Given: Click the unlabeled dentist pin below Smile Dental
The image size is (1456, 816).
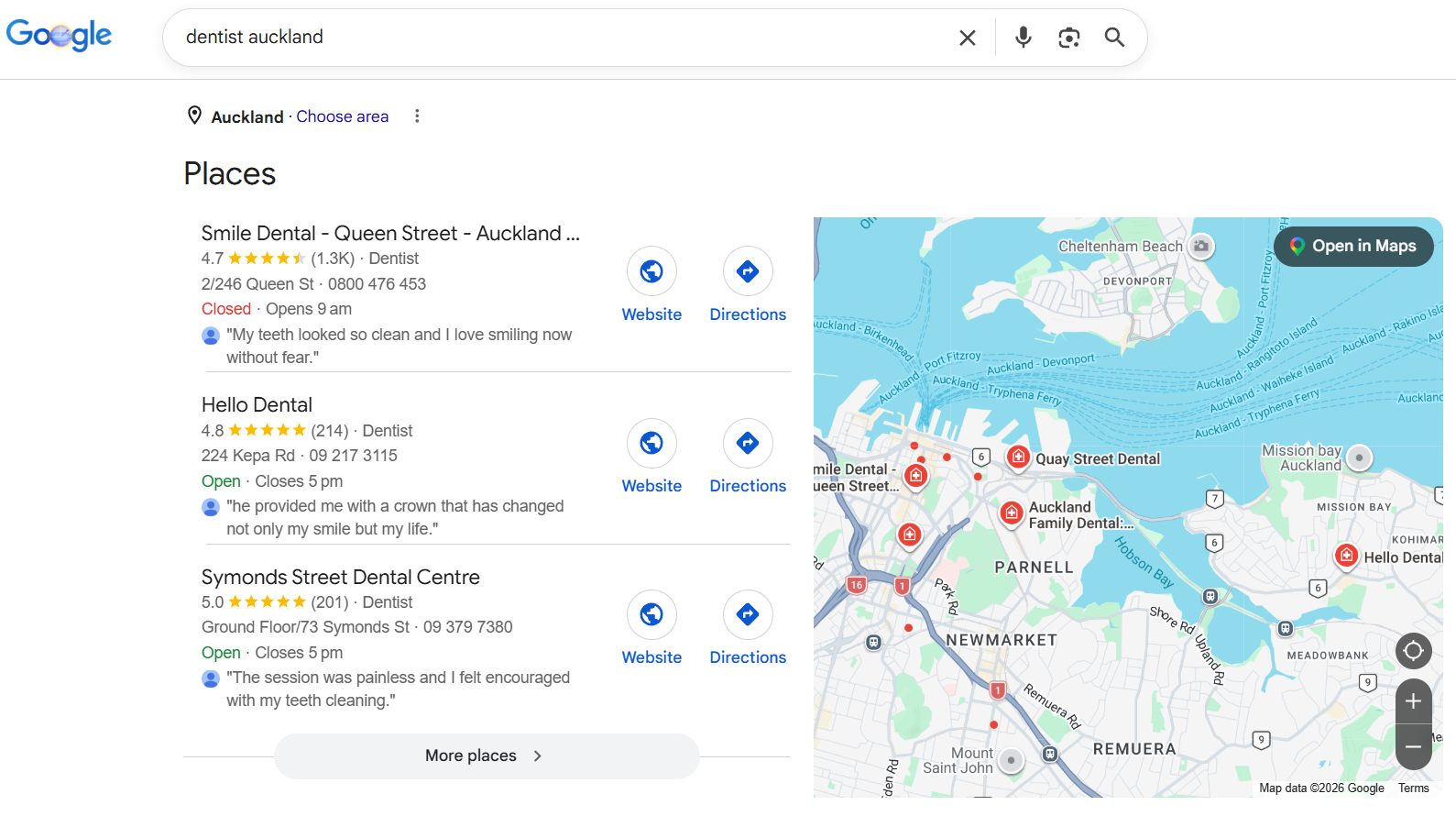Looking at the screenshot, I should 909,535.
